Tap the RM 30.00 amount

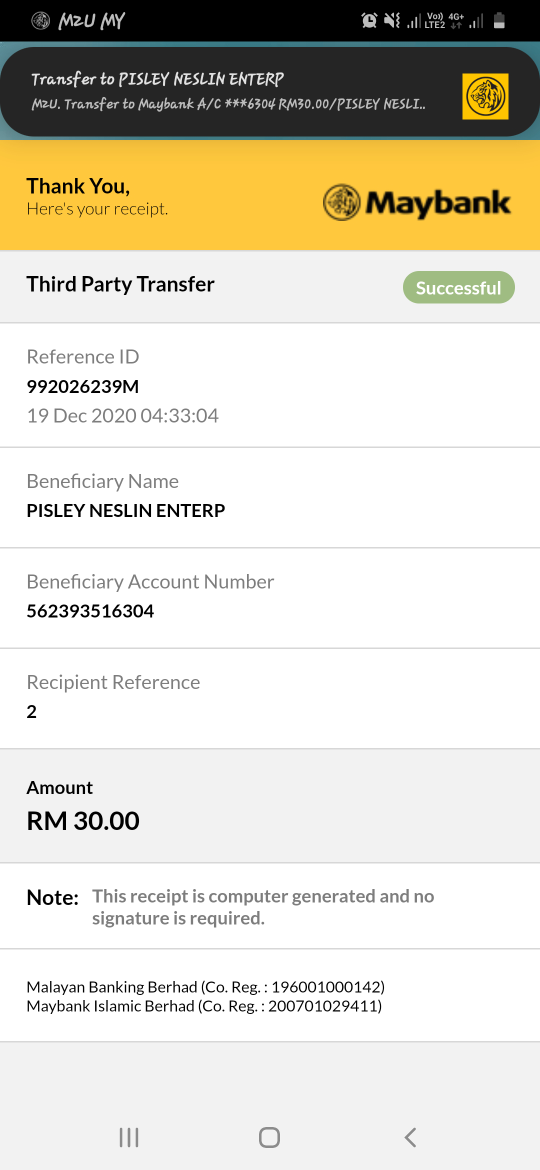tap(83, 821)
